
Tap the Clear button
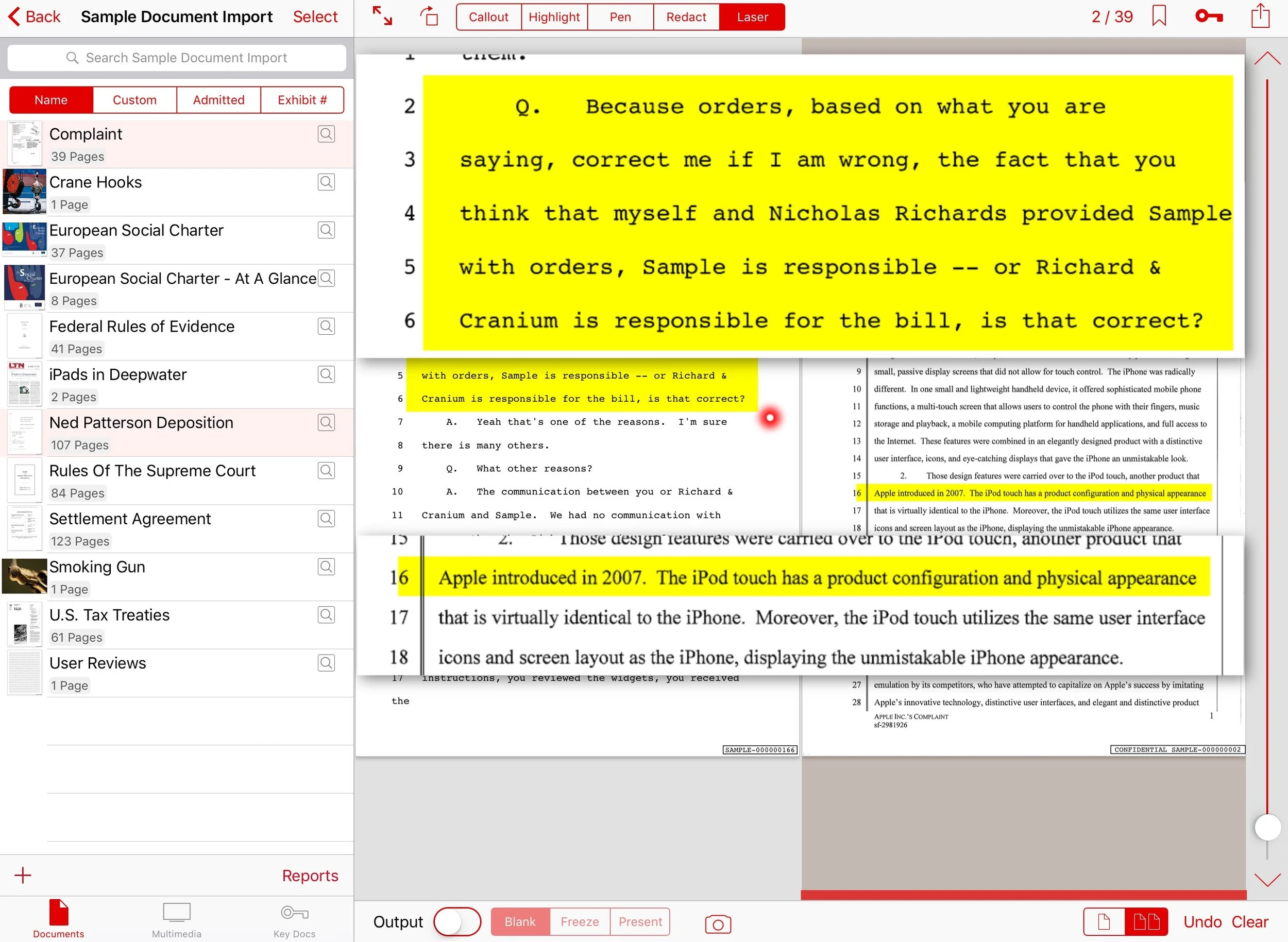click(1249, 921)
